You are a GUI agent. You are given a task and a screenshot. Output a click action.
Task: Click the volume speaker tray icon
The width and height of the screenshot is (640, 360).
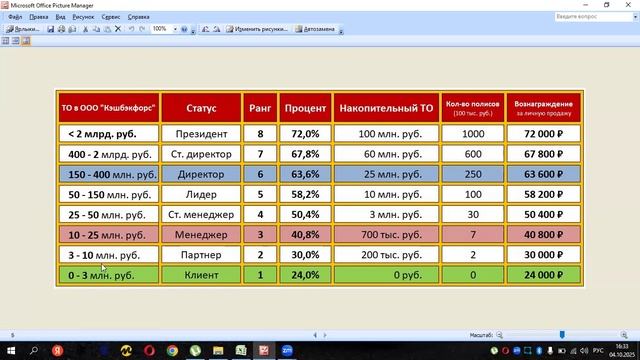pos(584,351)
